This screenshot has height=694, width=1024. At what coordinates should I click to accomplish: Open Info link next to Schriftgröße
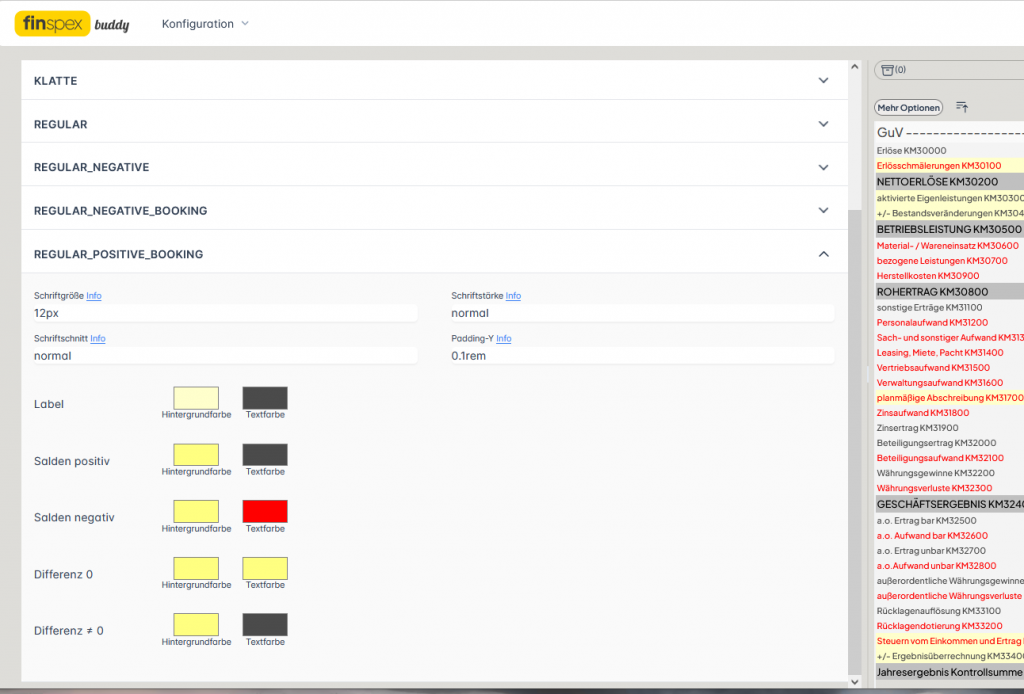click(94, 296)
